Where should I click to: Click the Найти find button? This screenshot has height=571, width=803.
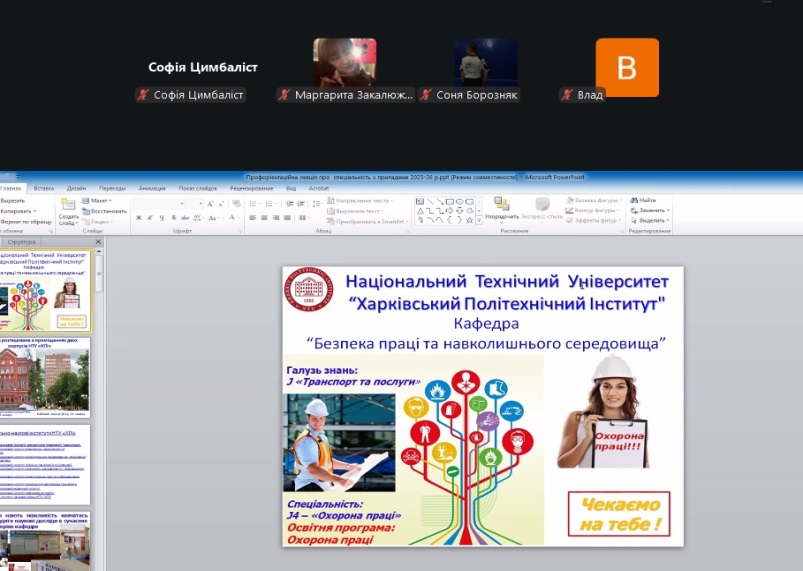pyautogui.click(x=643, y=200)
